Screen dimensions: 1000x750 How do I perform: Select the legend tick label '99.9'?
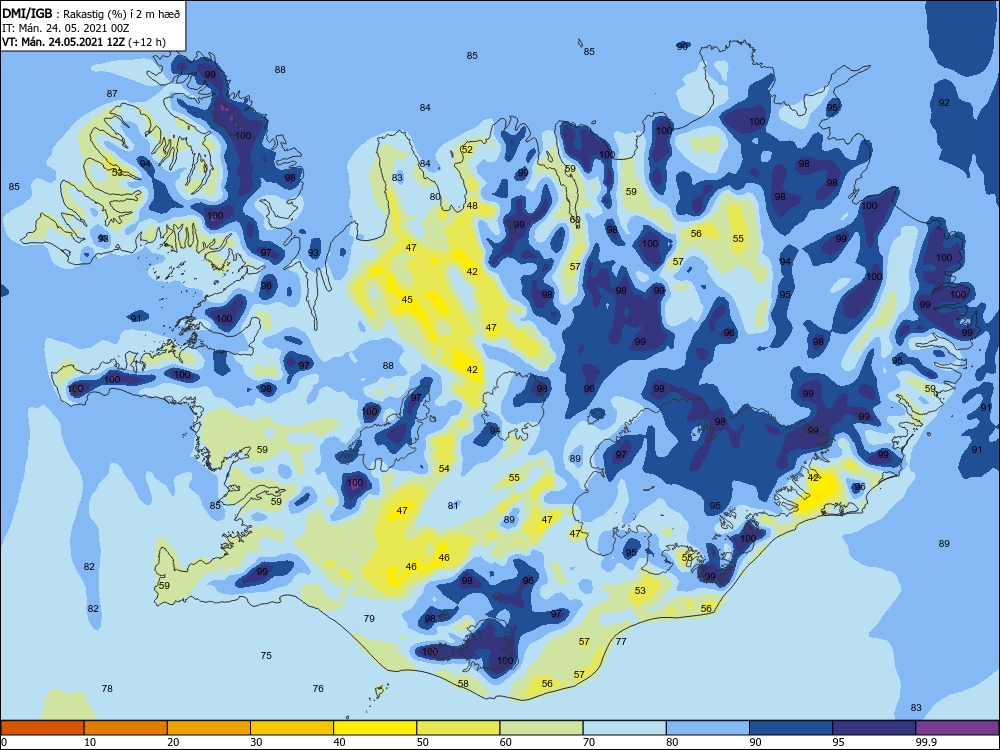tap(926, 742)
